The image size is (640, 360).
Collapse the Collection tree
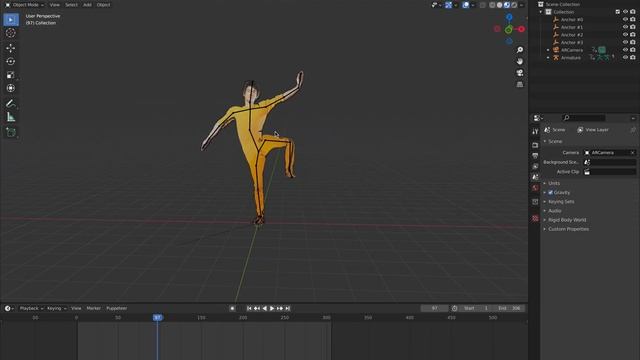pyautogui.click(x=541, y=12)
